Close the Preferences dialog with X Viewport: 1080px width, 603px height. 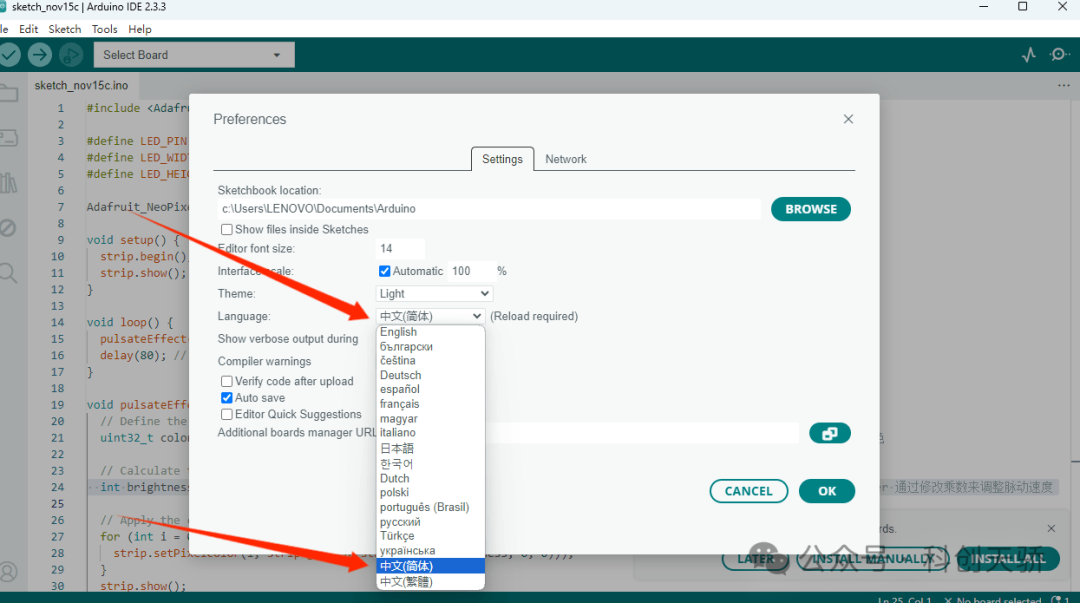coord(848,119)
